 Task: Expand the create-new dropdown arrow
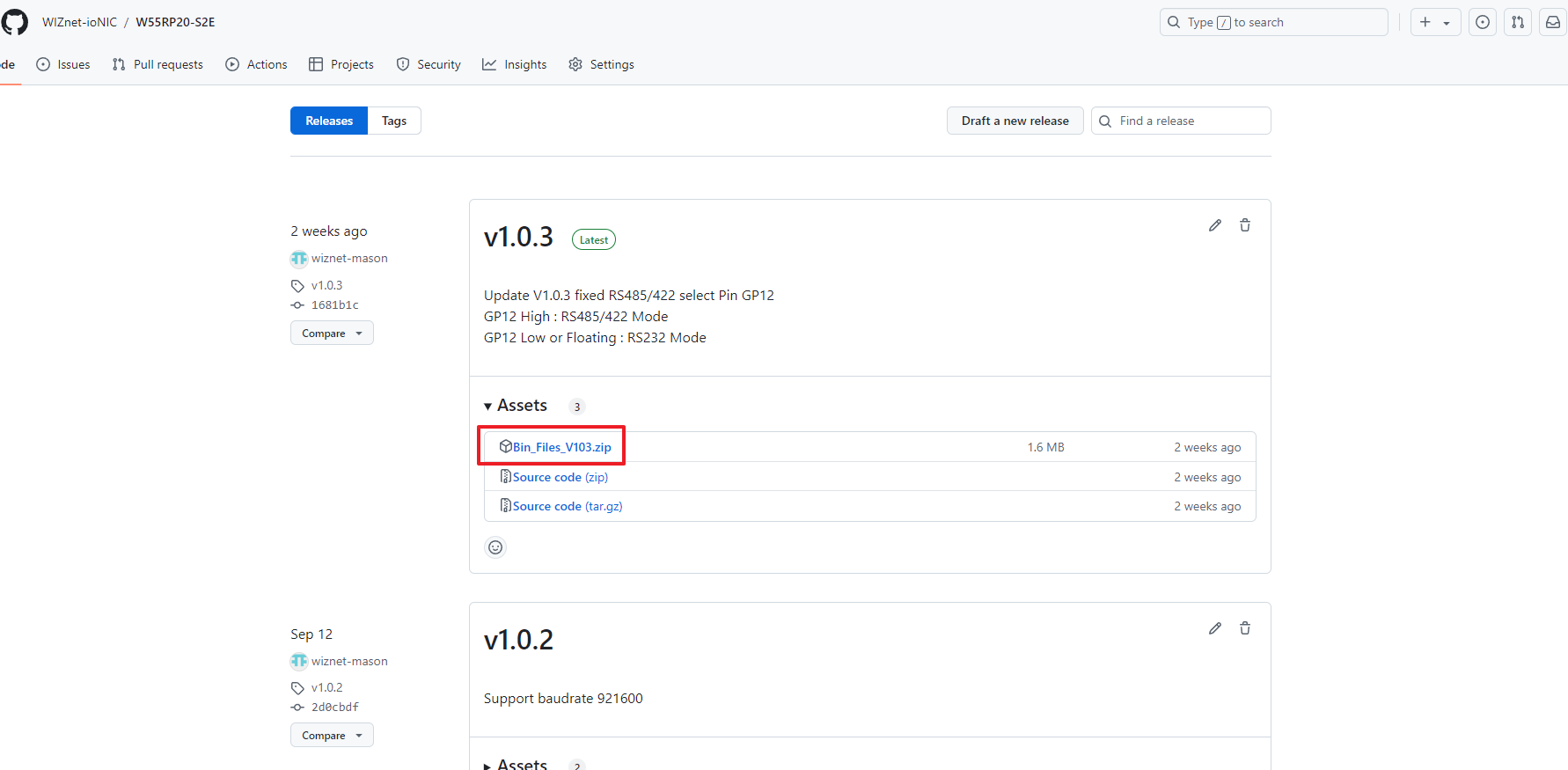point(1447,23)
